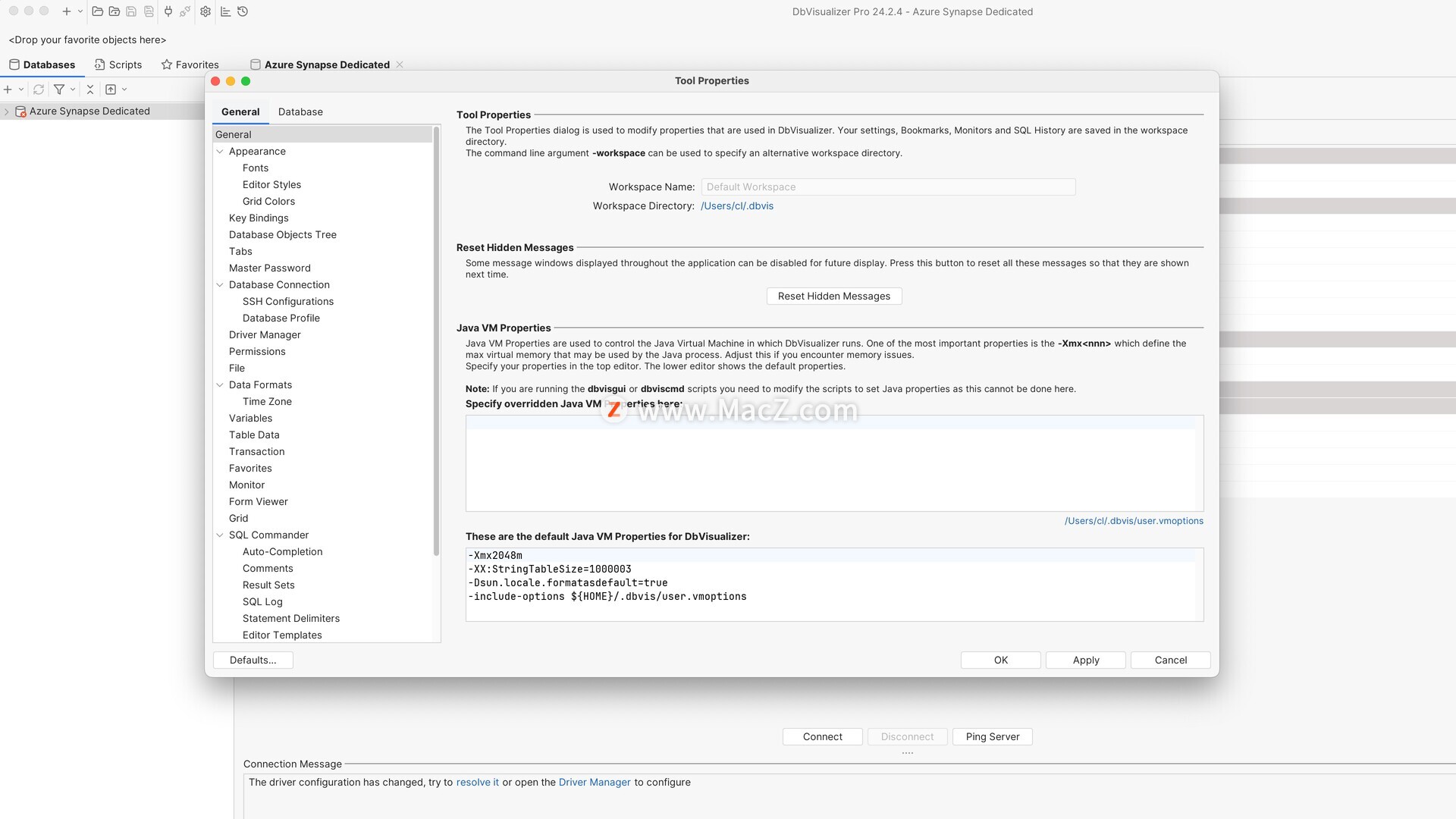Open Driver Manager in properties tree
Image resolution: width=1456 pixels, height=819 pixels.
265,335
